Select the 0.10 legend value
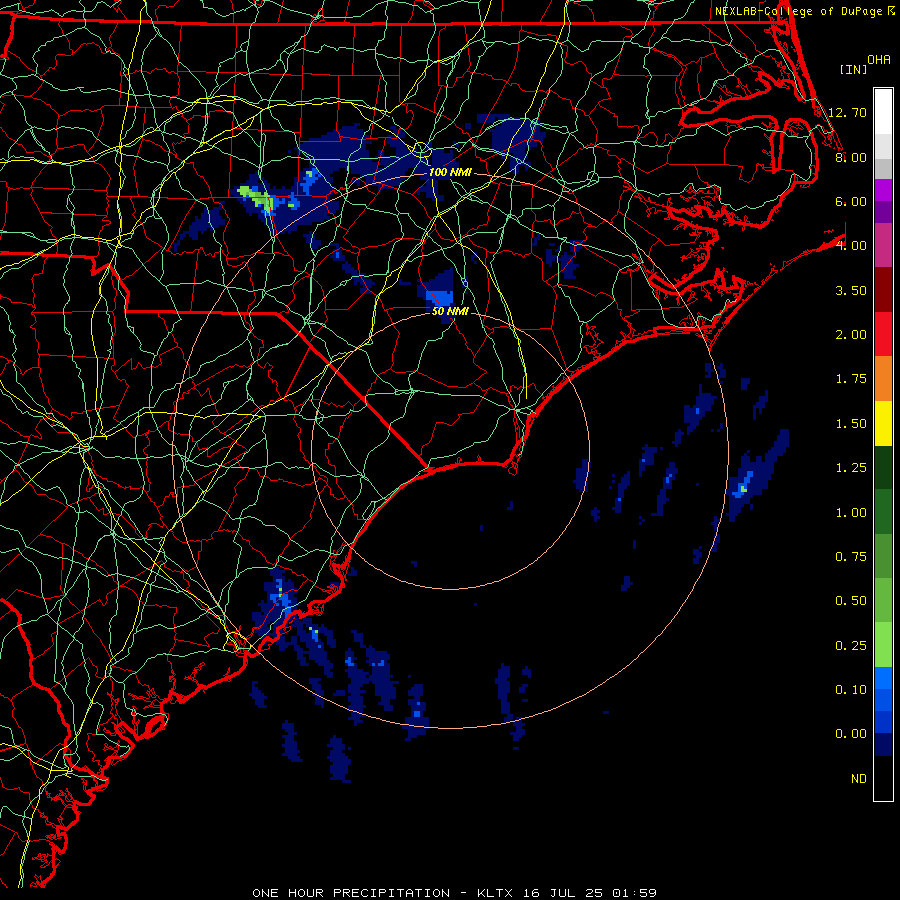The height and width of the screenshot is (900, 900). pyautogui.click(x=851, y=690)
